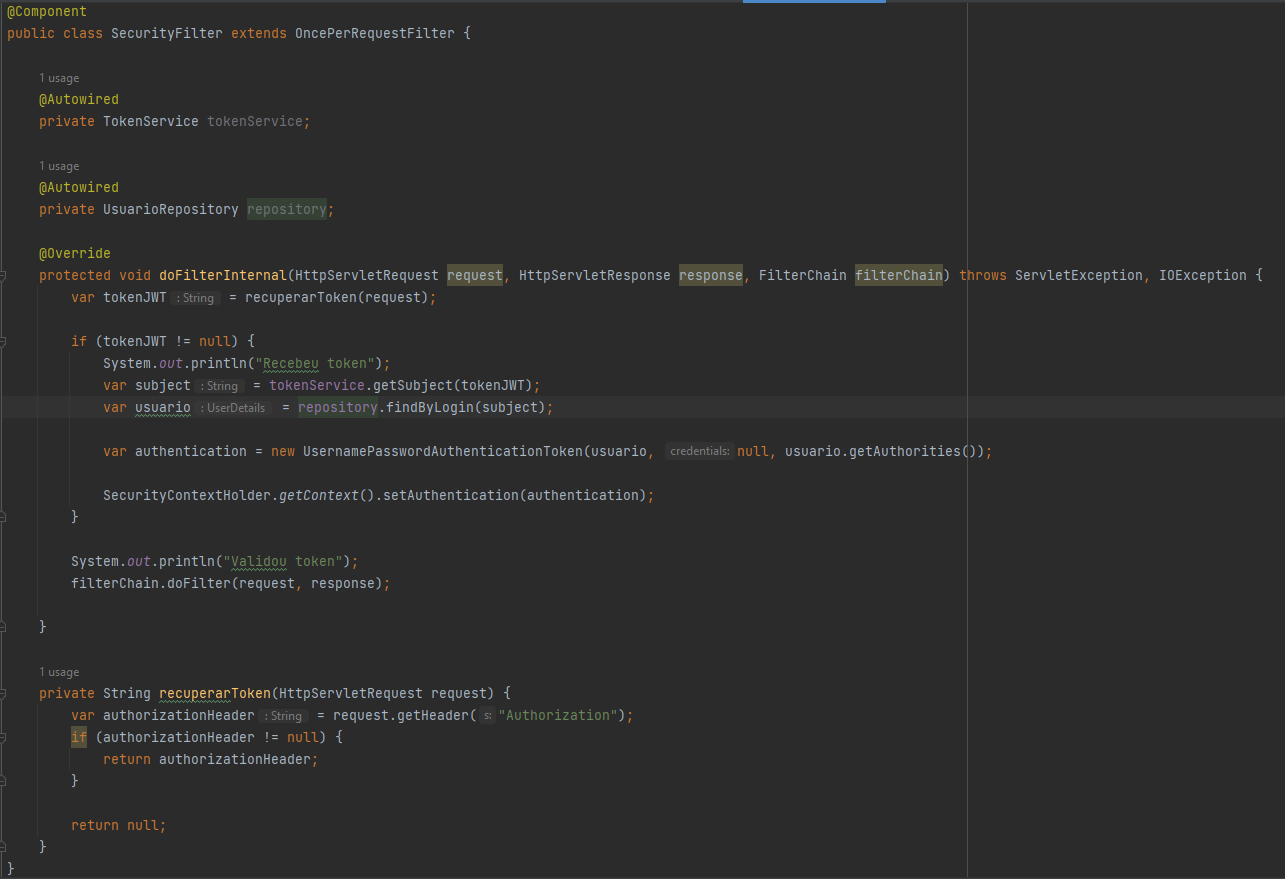Open the '1 usage' hint above recuperarToken method

[x=59, y=672]
